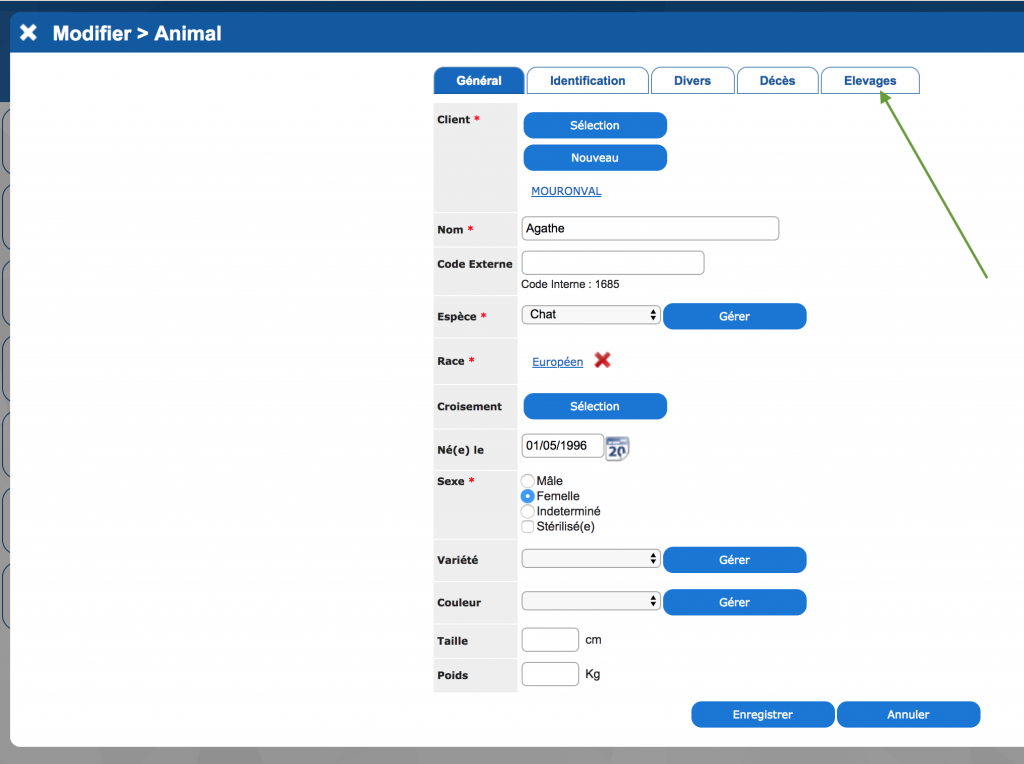
Task: Click Sélection to choose a client
Action: pyautogui.click(x=594, y=125)
